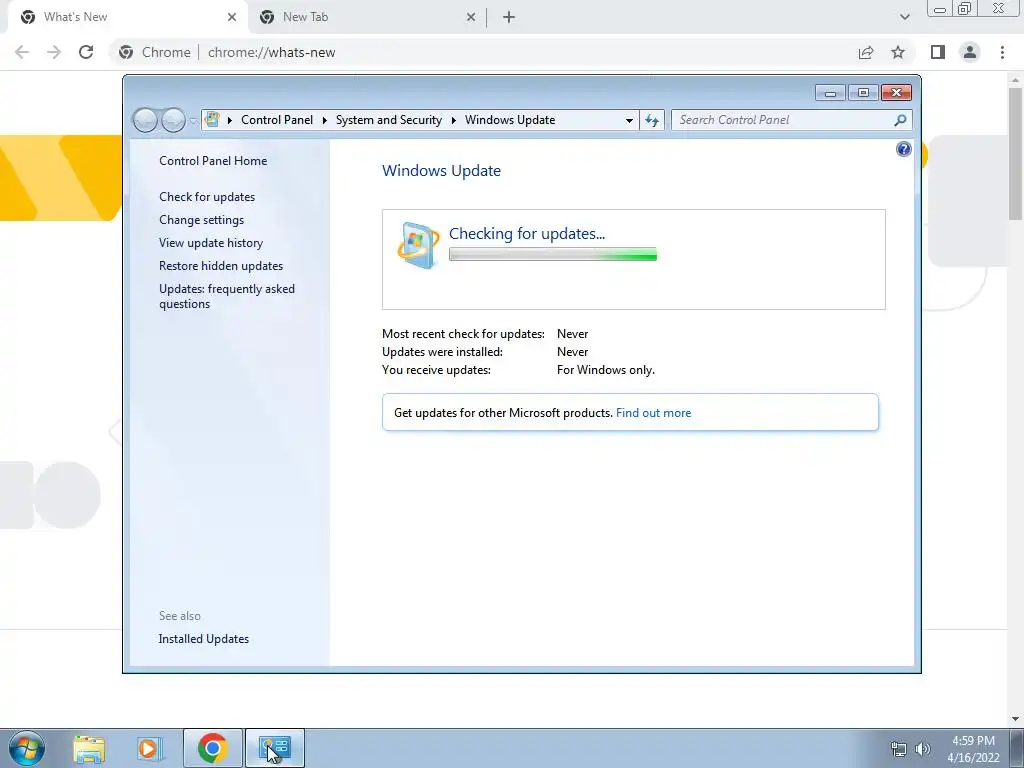The width and height of the screenshot is (1024, 768).
Task: Click the Windows Update heading text
Action: point(441,170)
